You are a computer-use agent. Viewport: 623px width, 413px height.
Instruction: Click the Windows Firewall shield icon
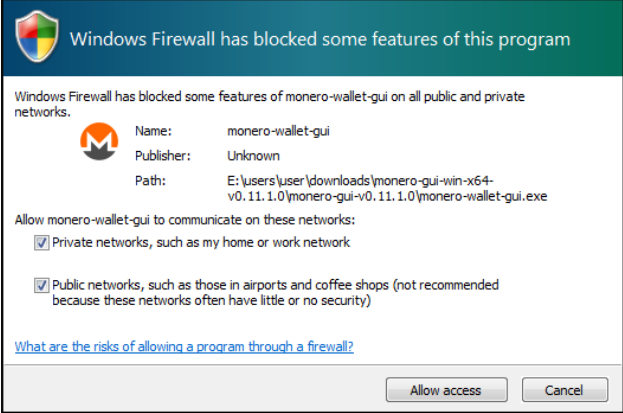(37, 39)
